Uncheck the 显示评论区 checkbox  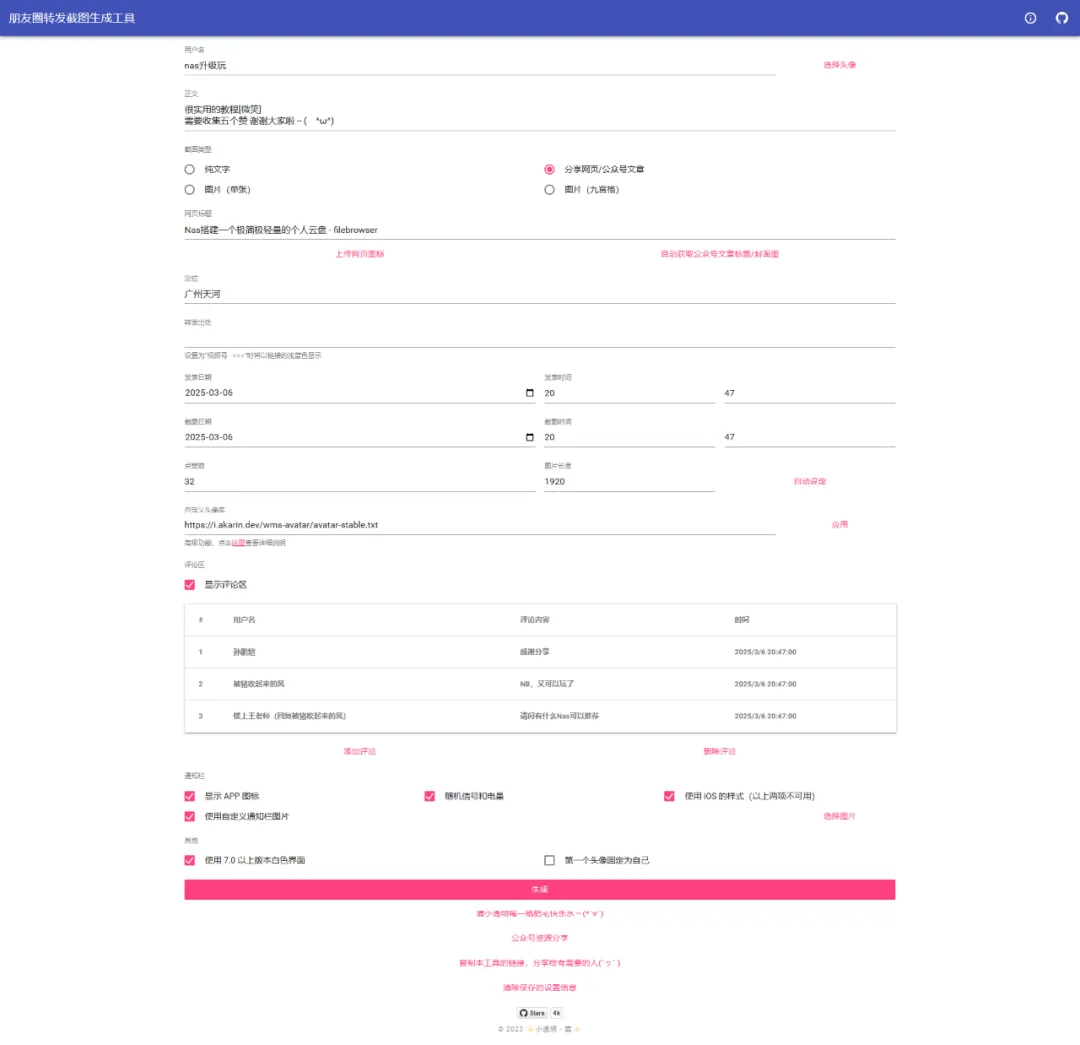point(190,585)
